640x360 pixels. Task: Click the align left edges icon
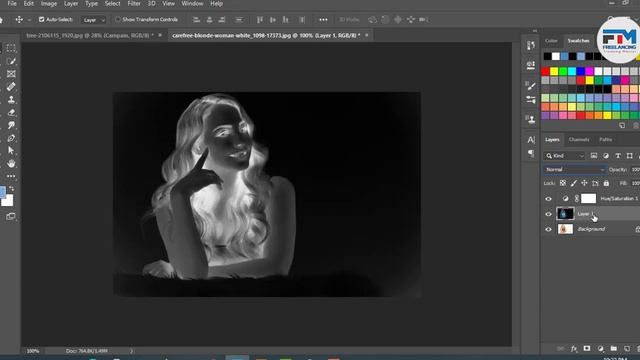coord(196,20)
